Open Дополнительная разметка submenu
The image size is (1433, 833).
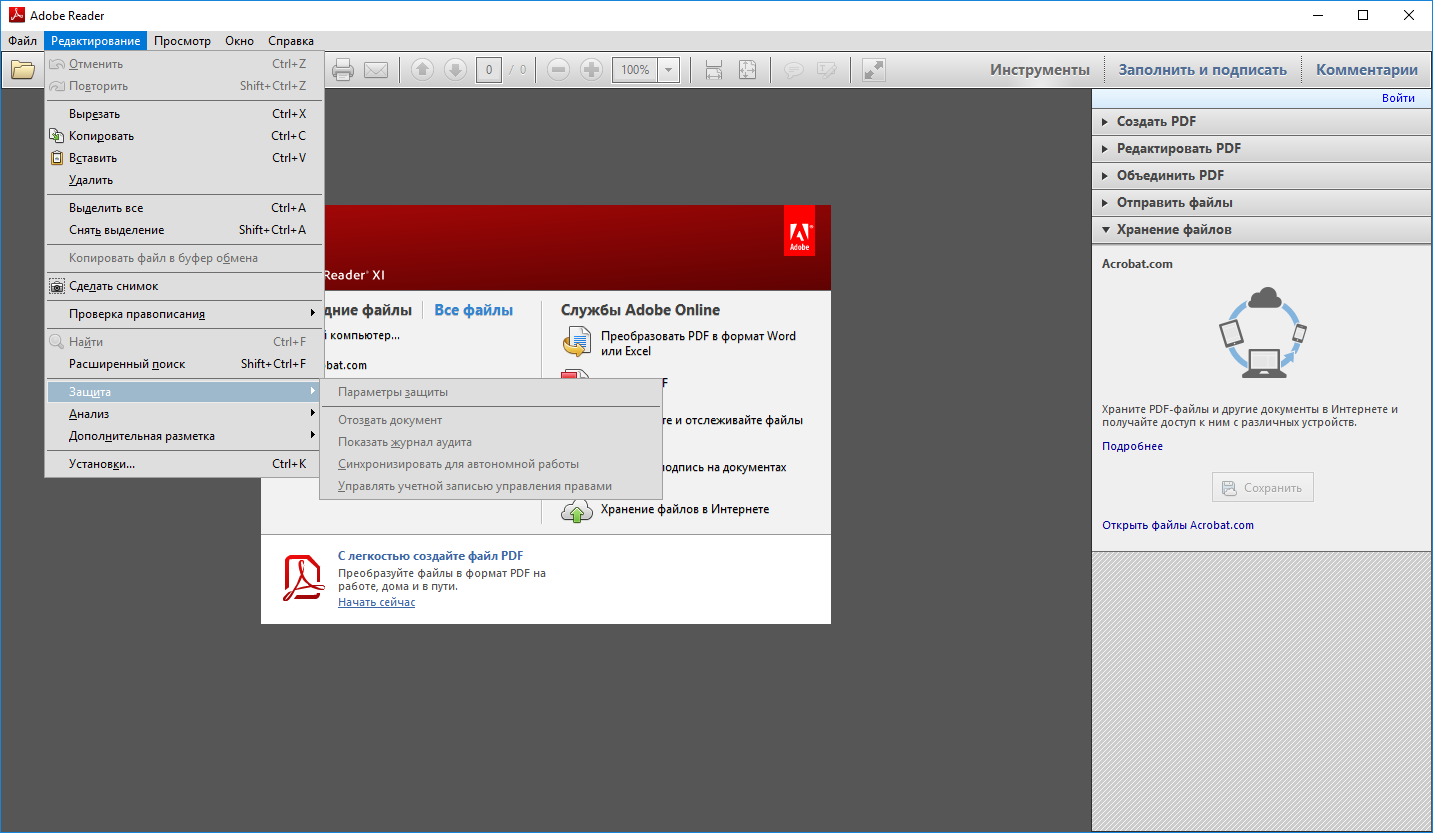(x=184, y=436)
